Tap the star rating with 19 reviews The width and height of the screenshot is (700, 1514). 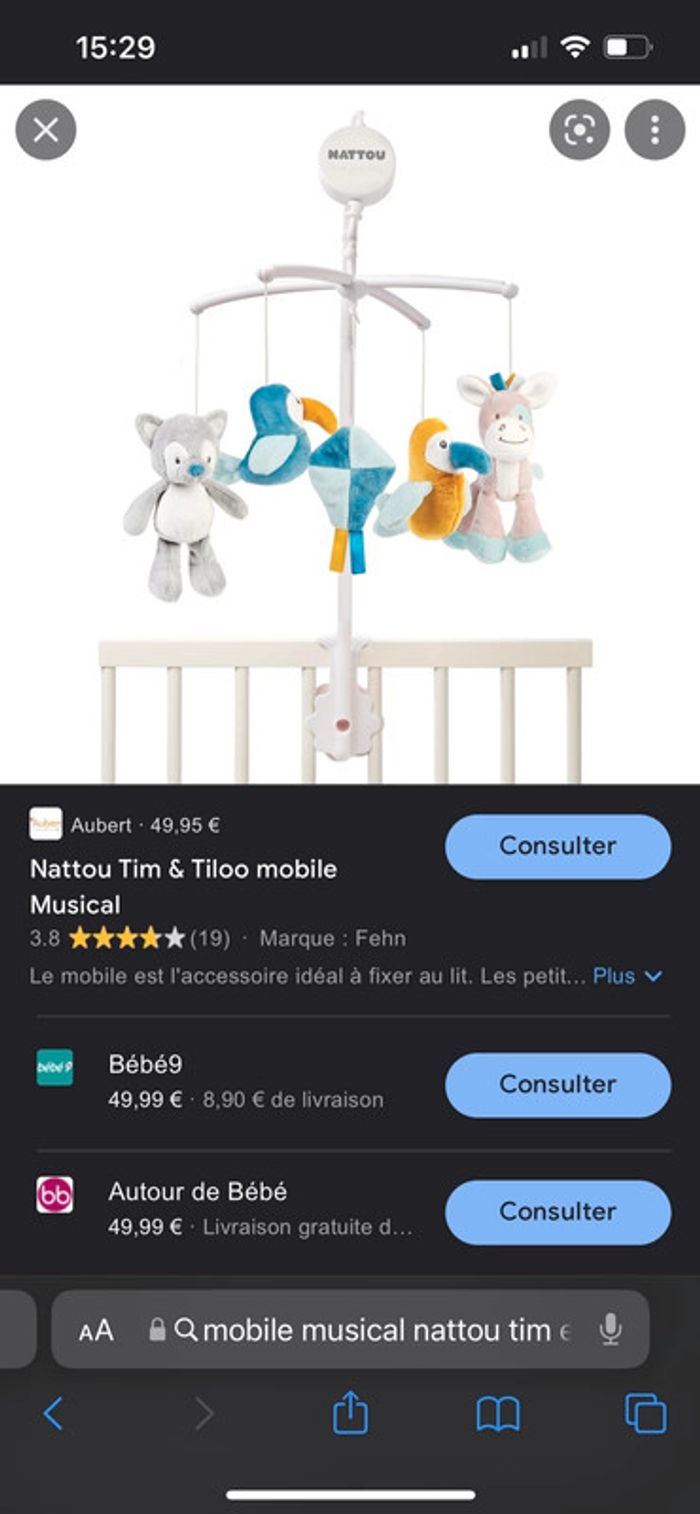(x=130, y=938)
